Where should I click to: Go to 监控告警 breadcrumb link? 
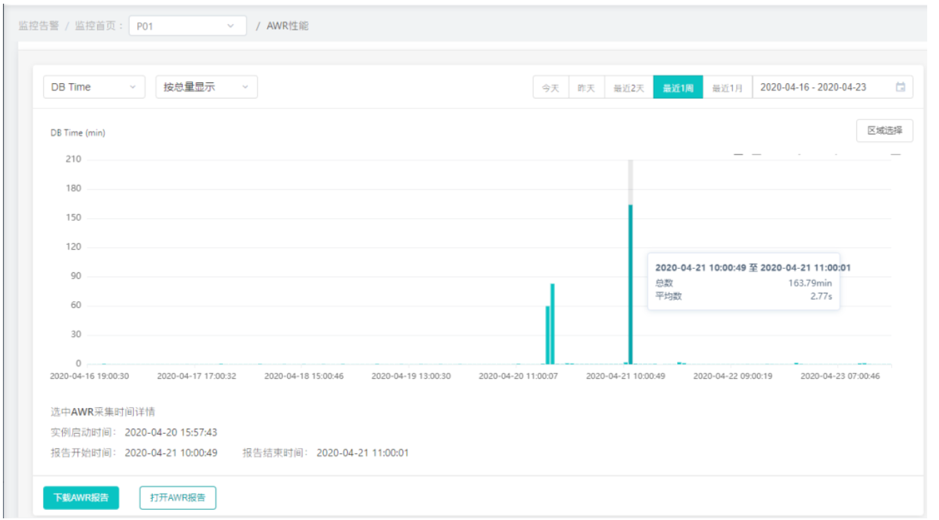click(x=38, y=26)
